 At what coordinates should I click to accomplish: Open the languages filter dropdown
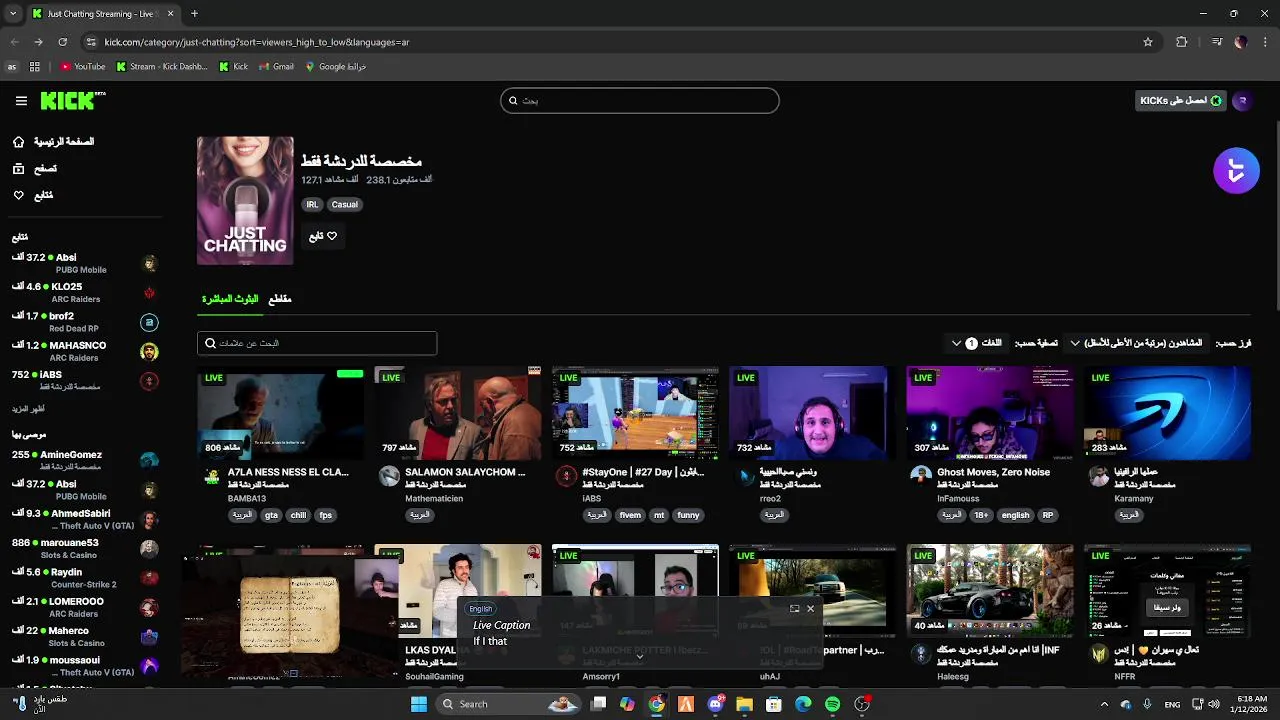point(977,343)
